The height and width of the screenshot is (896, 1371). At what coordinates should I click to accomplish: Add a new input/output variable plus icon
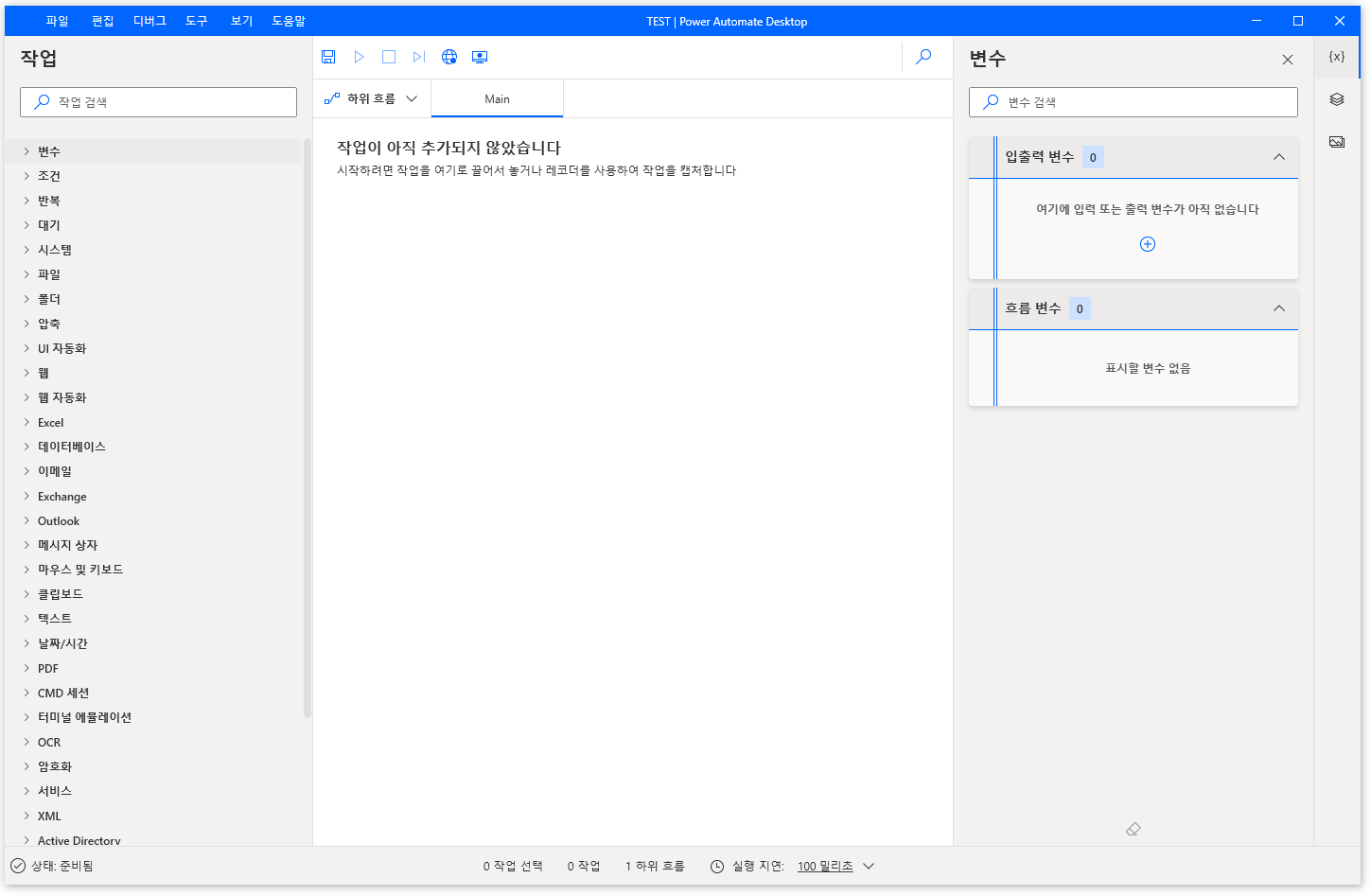[x=1148, y=244]
